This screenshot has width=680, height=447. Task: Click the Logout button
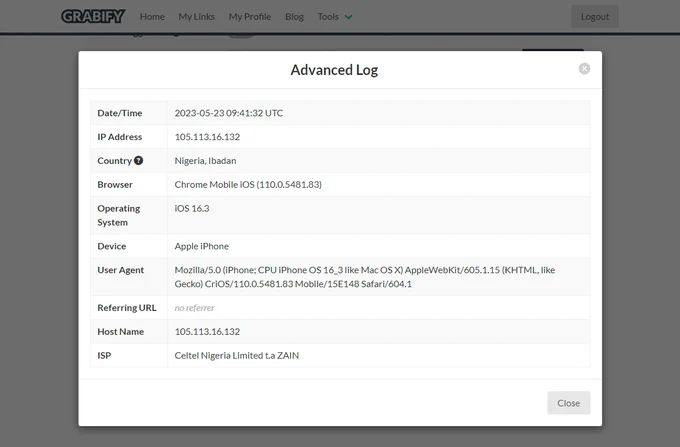coord(595,16)
